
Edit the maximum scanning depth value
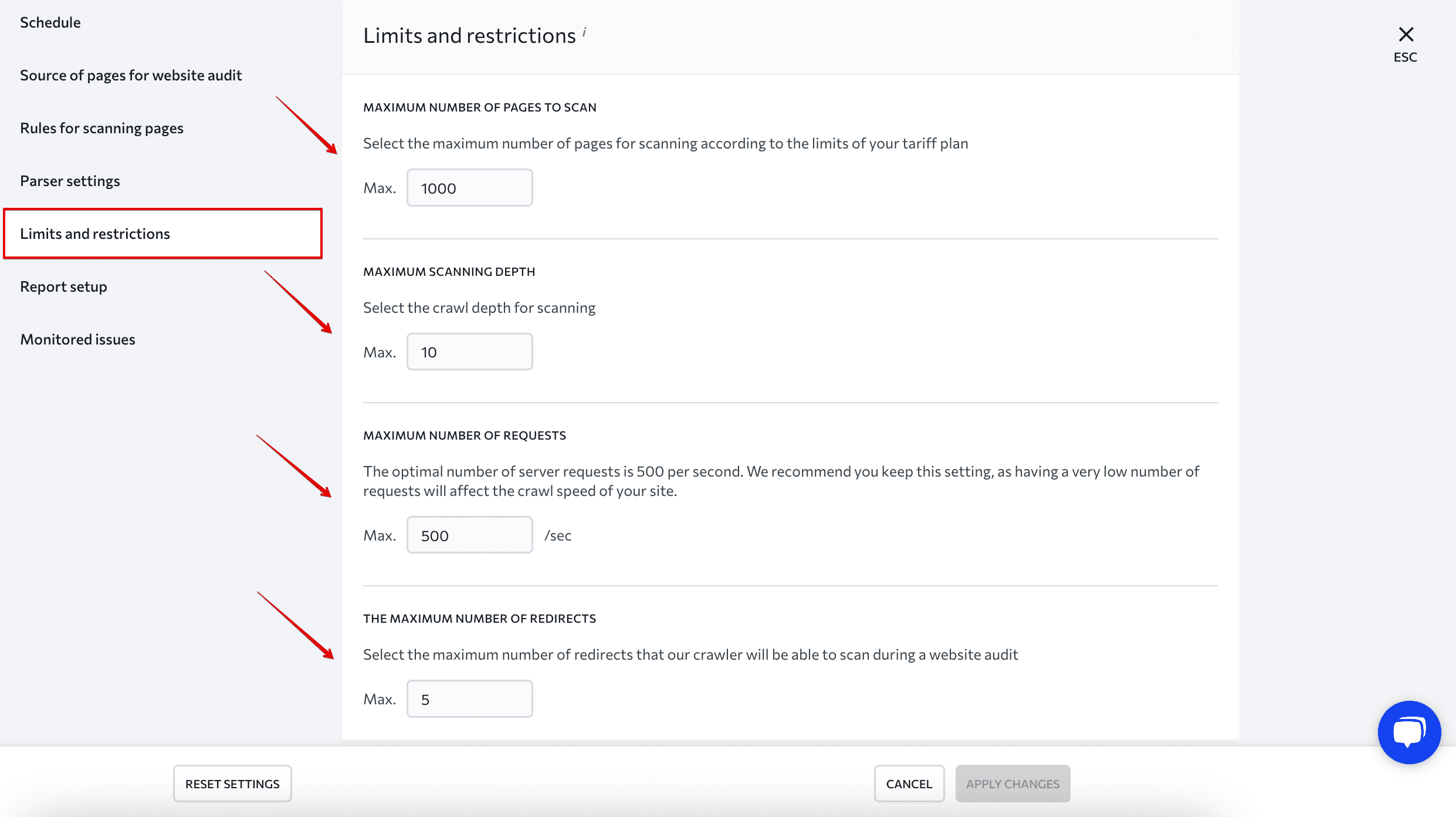tap(469, 351)
